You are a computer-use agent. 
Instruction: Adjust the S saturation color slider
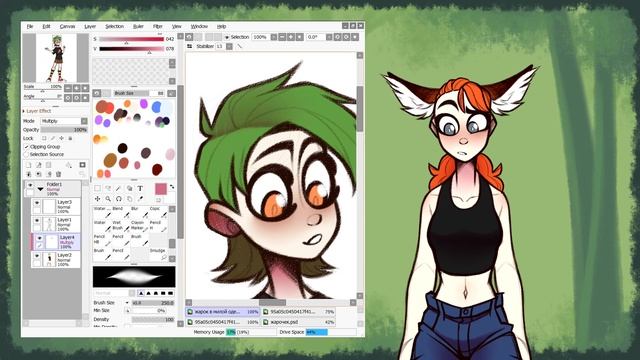pos(131,39)
